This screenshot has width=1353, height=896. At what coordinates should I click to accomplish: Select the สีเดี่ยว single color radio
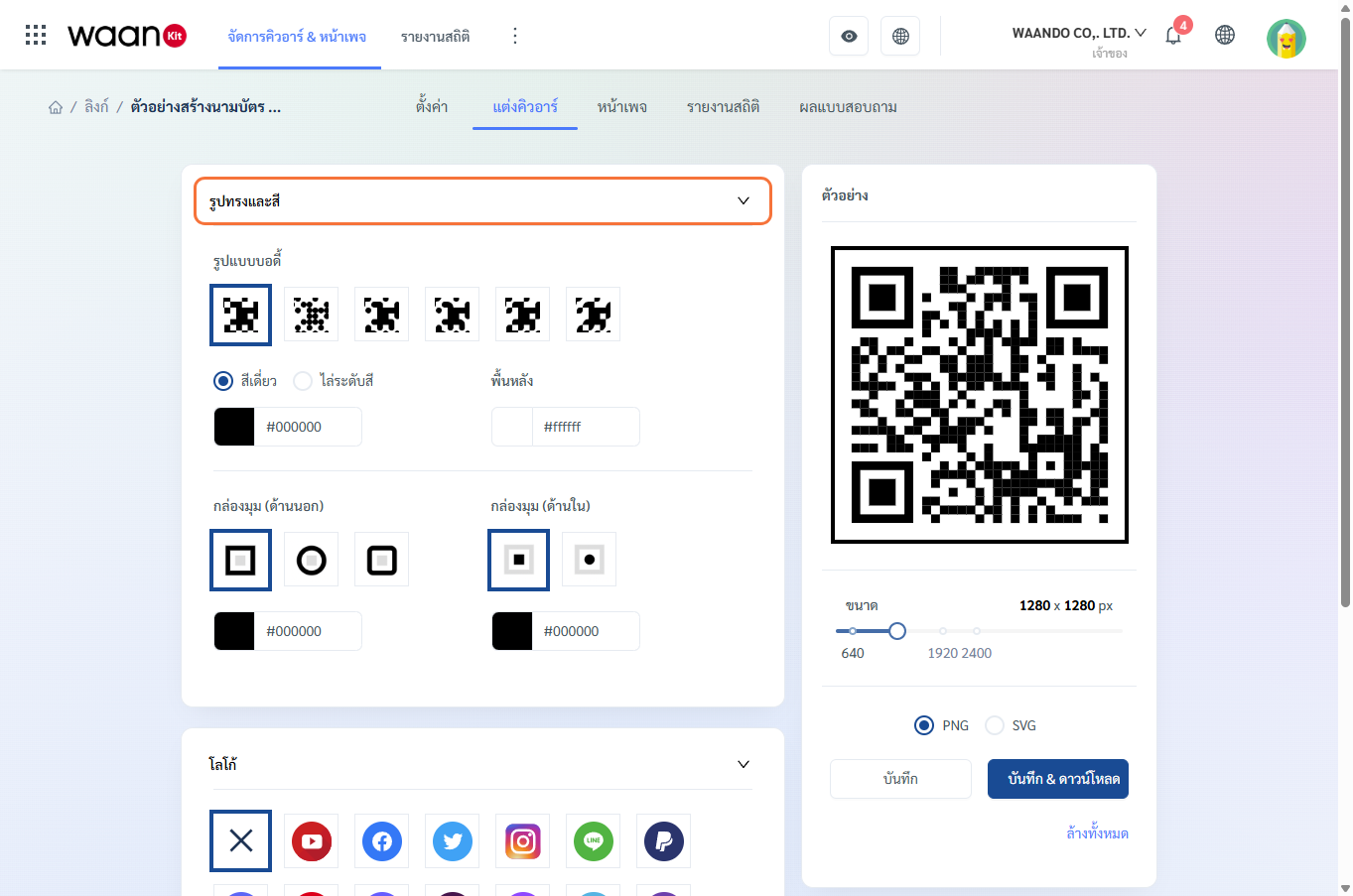pos(223,381)
